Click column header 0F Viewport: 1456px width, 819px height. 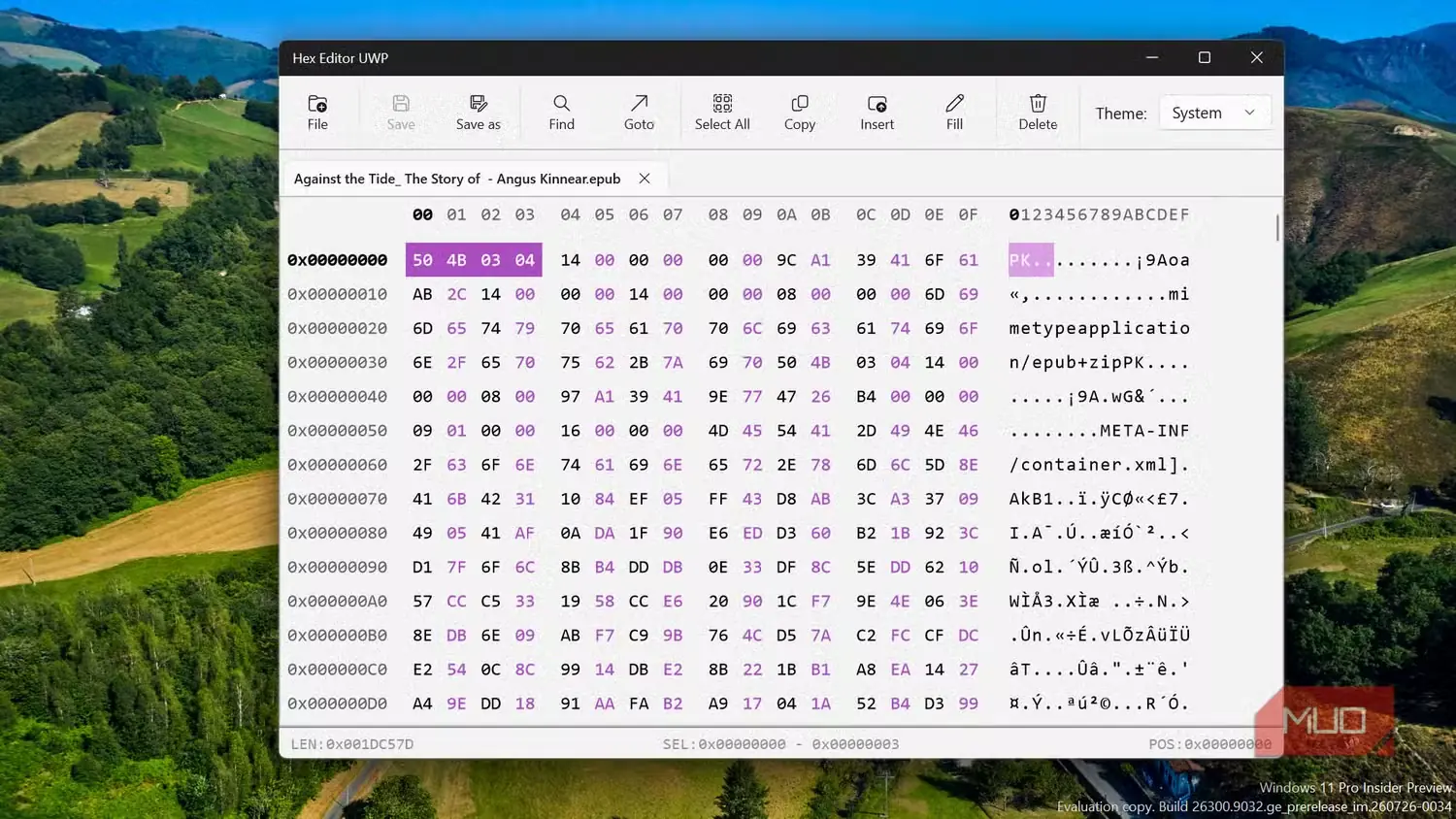pos(968,214)
